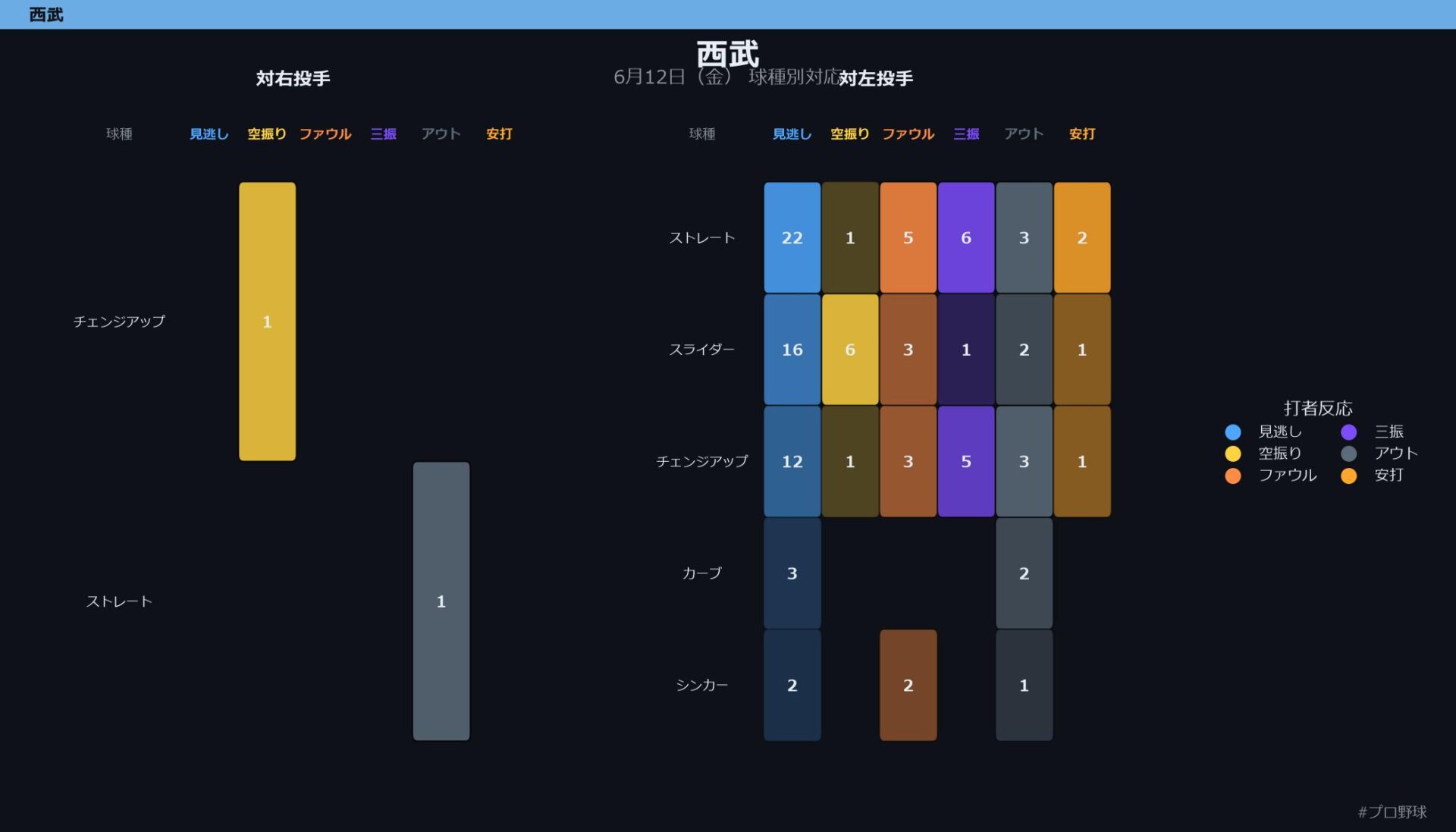This screenshot has height=832, width=1456.
Task: Click ストレート row label in 対右投手 table
Action: [119, 601]
